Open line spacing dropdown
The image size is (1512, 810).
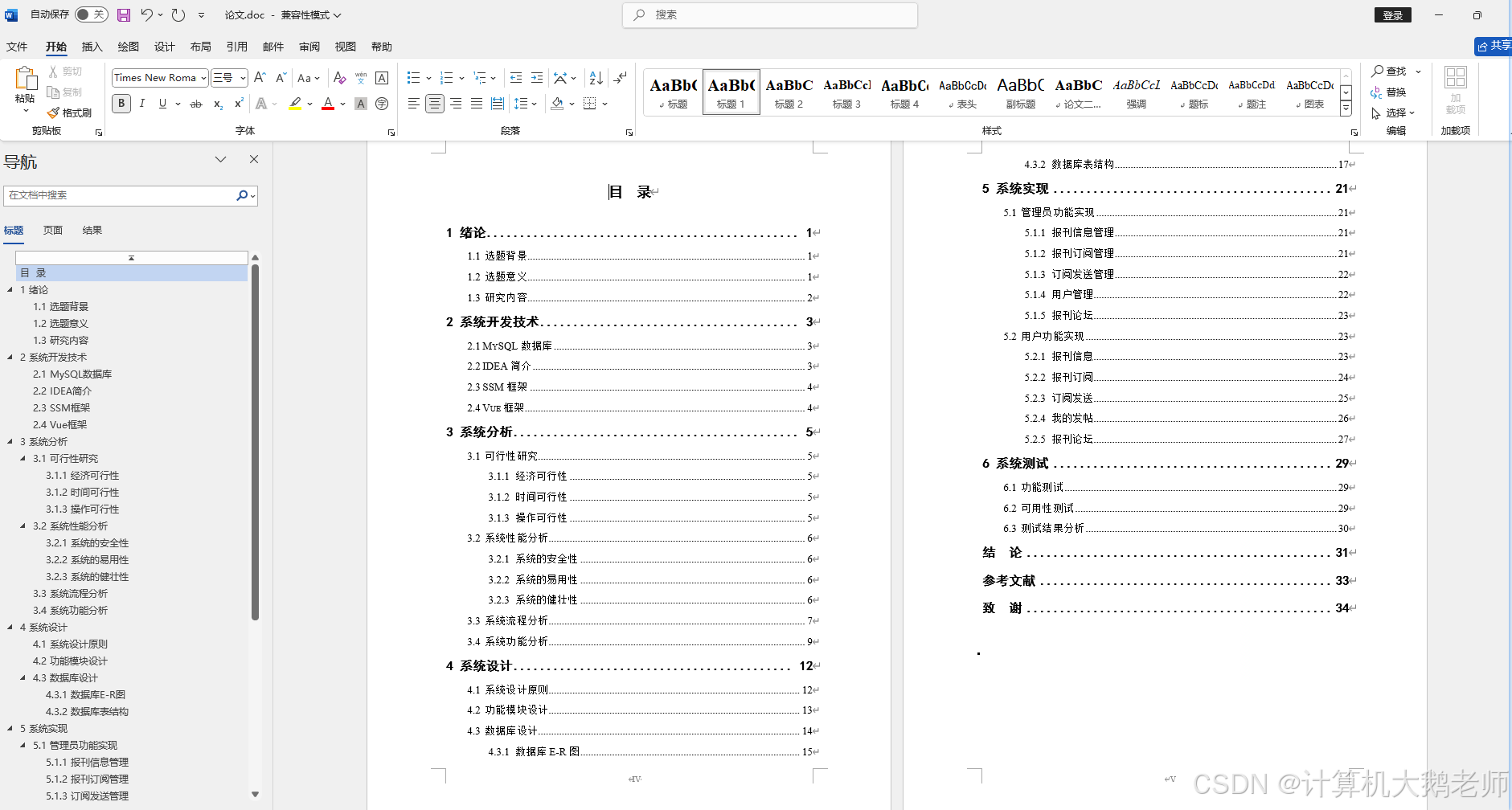526,104
